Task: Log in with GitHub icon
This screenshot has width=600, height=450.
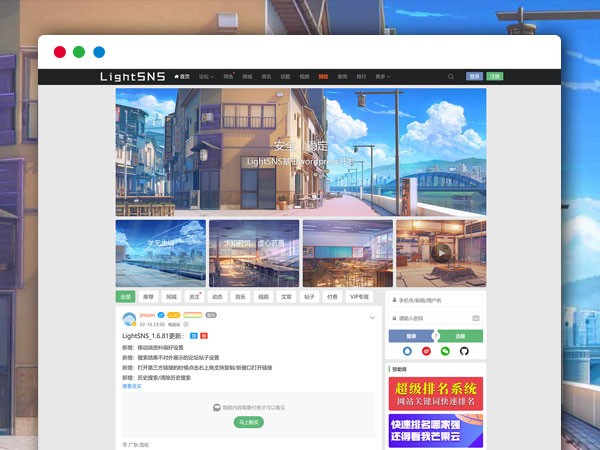Action: tap(462, 351)
